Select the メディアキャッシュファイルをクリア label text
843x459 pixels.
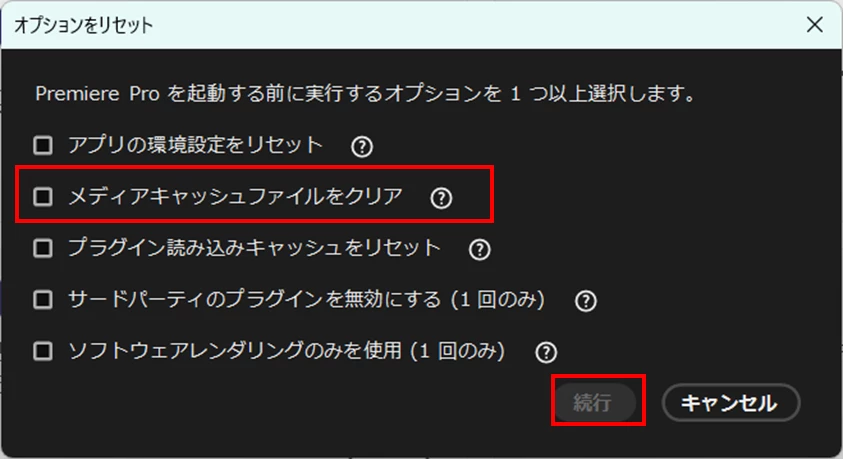235,197
